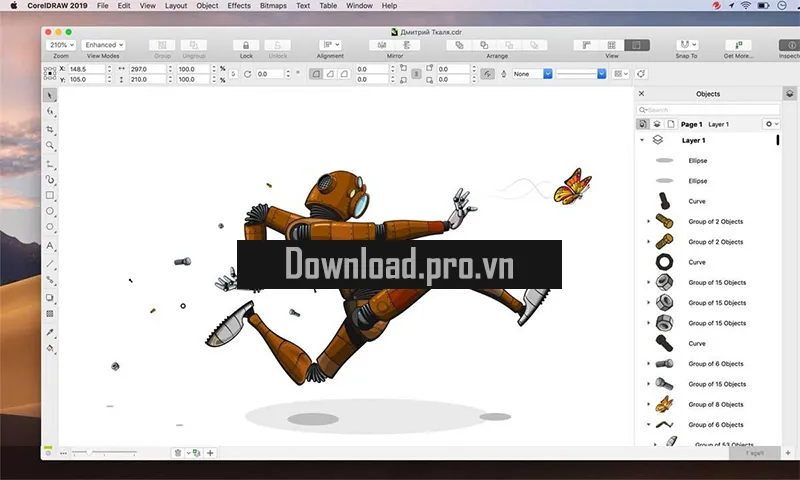Select the Ellipse tool

pos(49,211)
